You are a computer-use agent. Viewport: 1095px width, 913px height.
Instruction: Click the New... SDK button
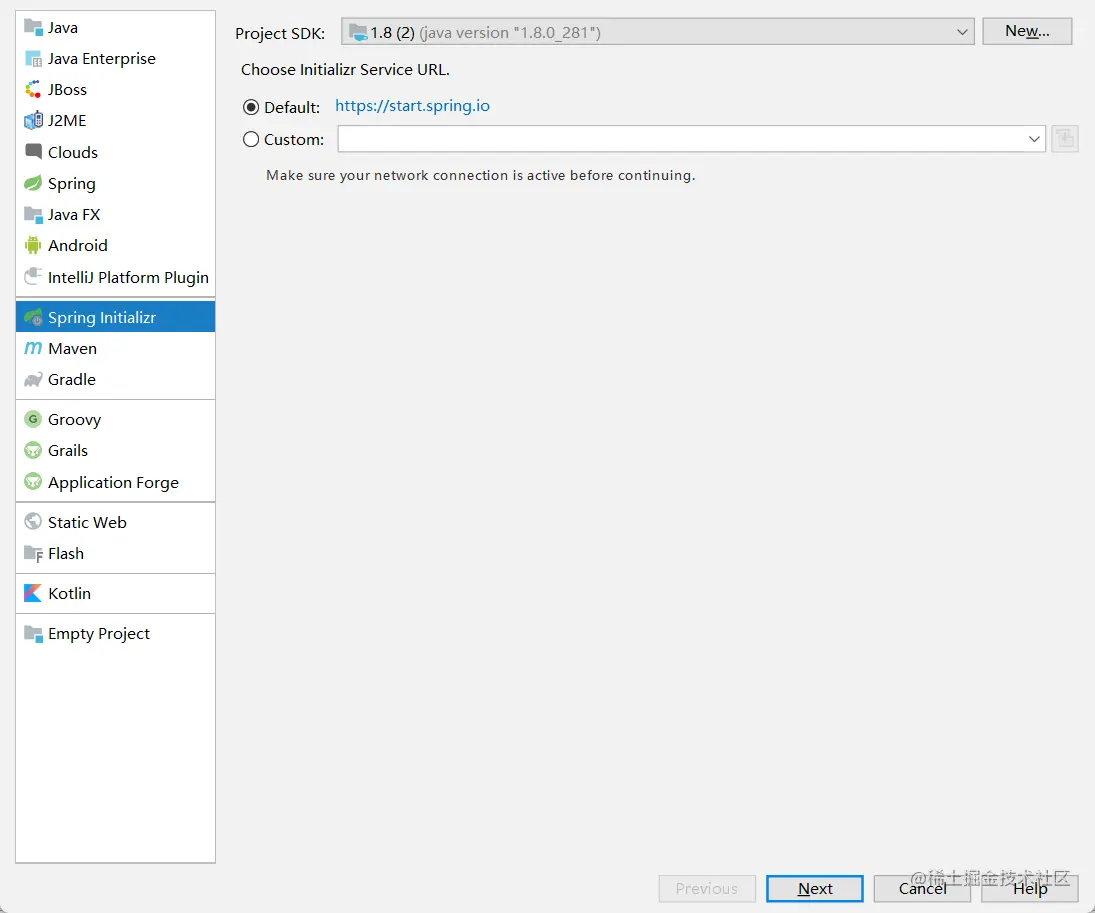click(1027, 31)
